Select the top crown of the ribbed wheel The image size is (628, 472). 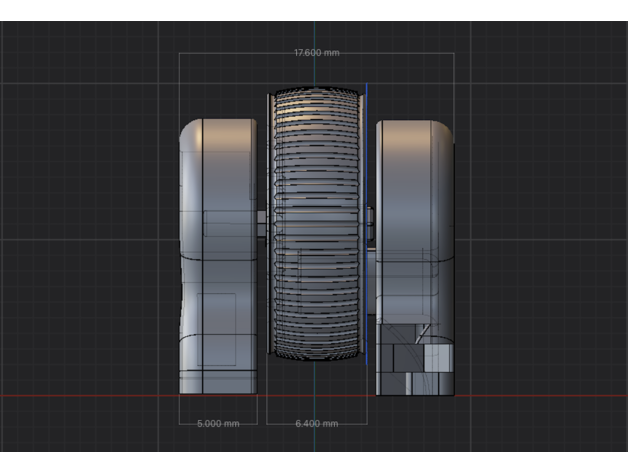tap(315, 95)
